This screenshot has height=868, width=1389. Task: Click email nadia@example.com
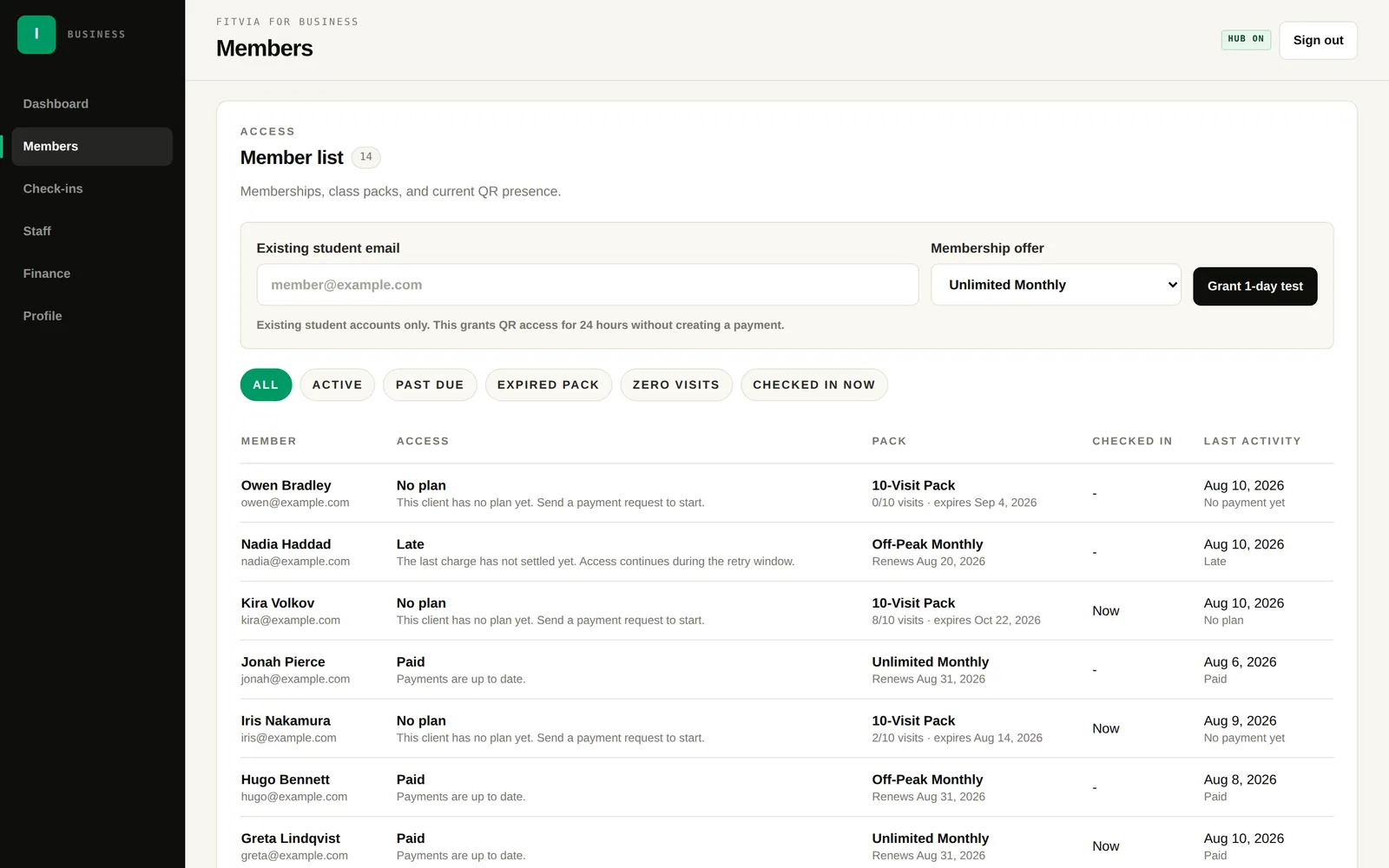295,562
